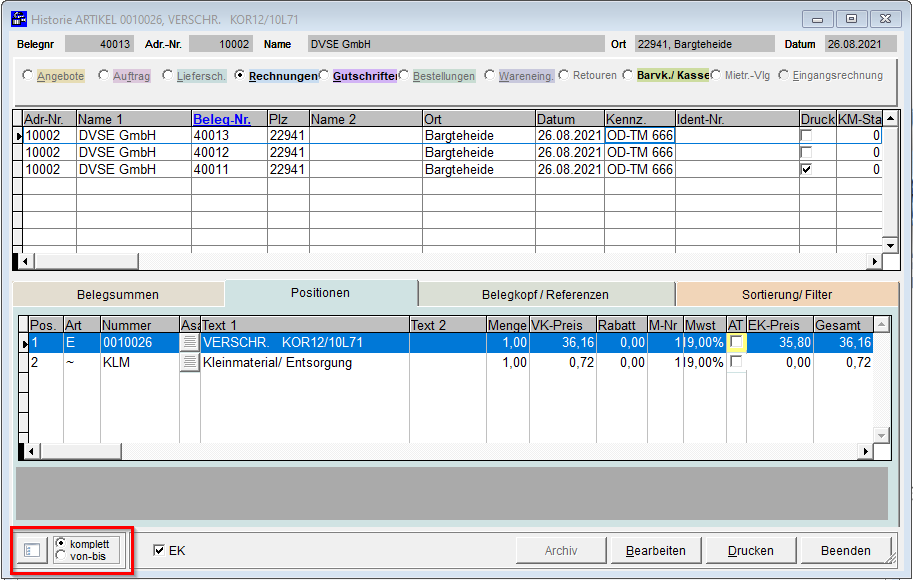Image resolution: width=913 pixels, height=580 pixels.
Task: Select the KLM number cell
Action: click(x=140, y=362)
